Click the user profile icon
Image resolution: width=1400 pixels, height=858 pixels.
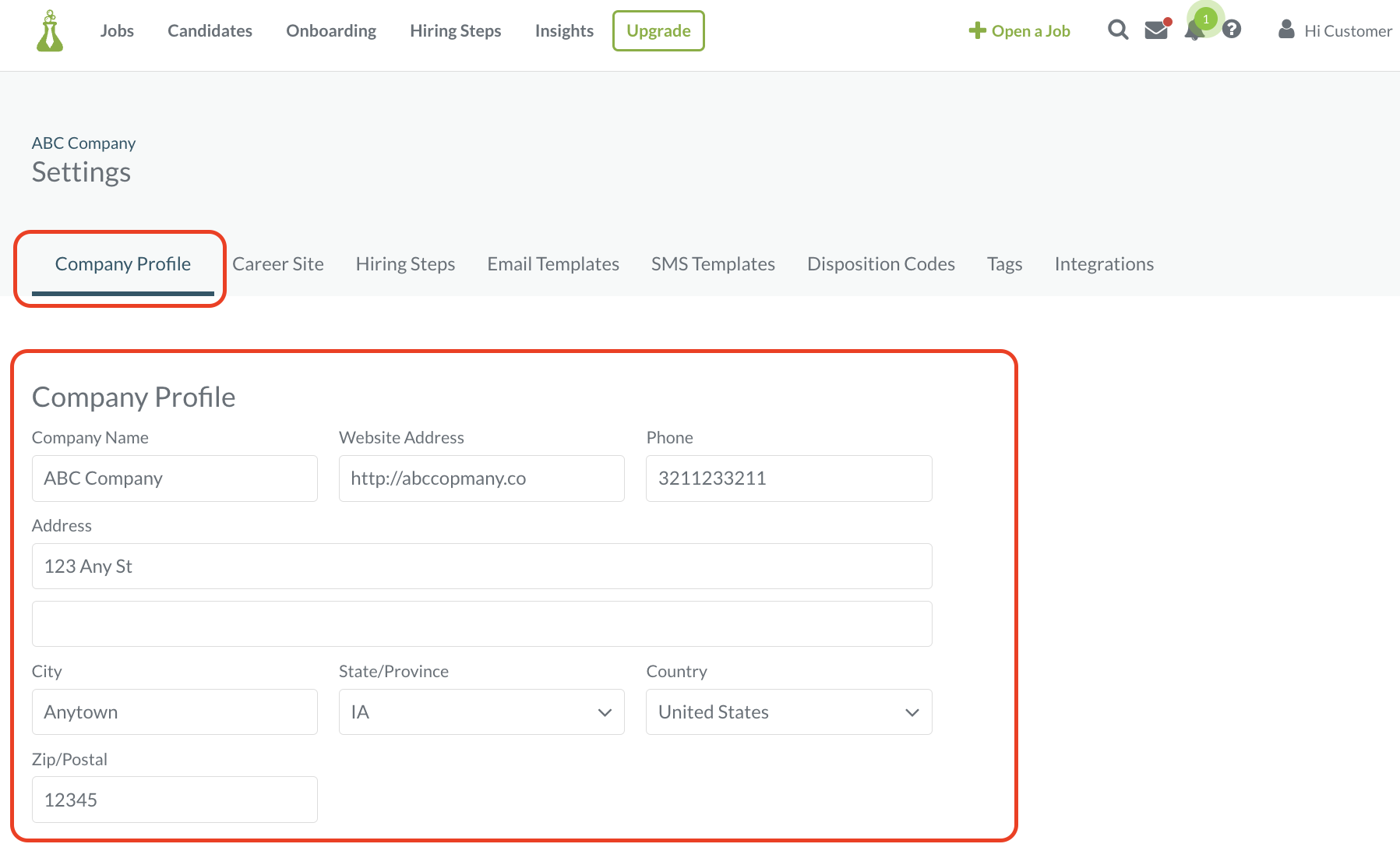click(1286, 30)
